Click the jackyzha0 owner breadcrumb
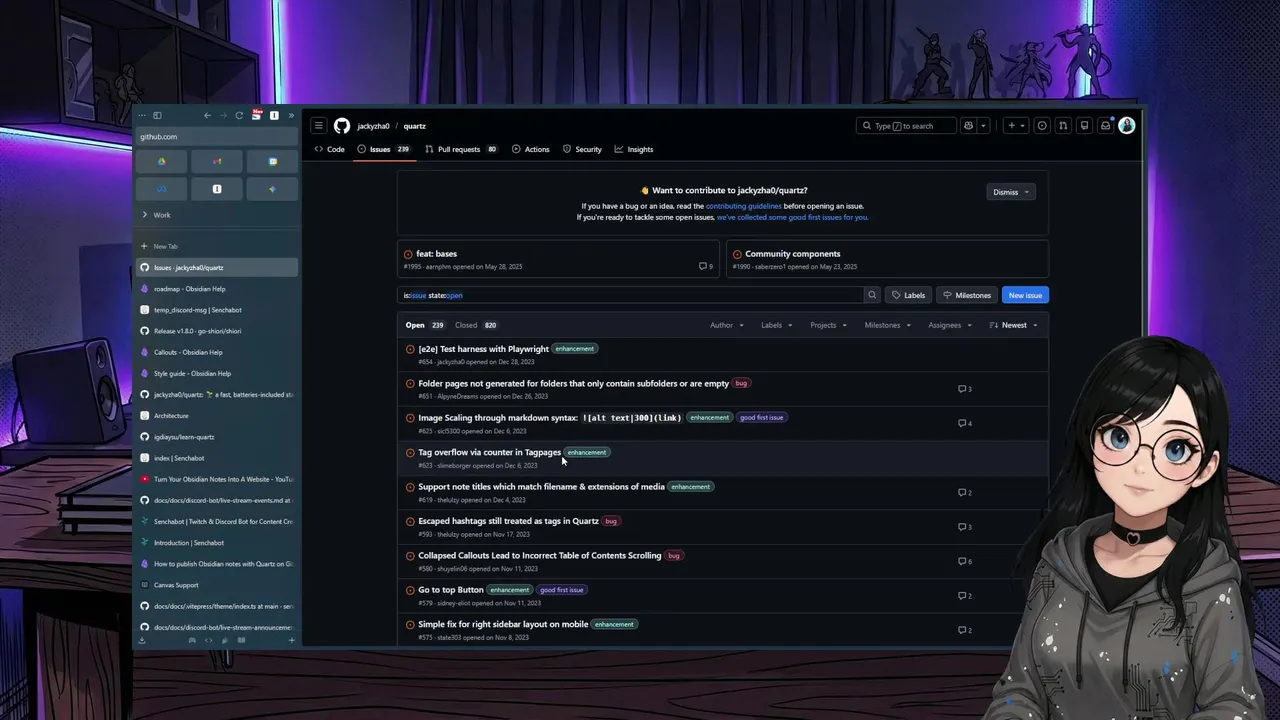 [373, 126]
